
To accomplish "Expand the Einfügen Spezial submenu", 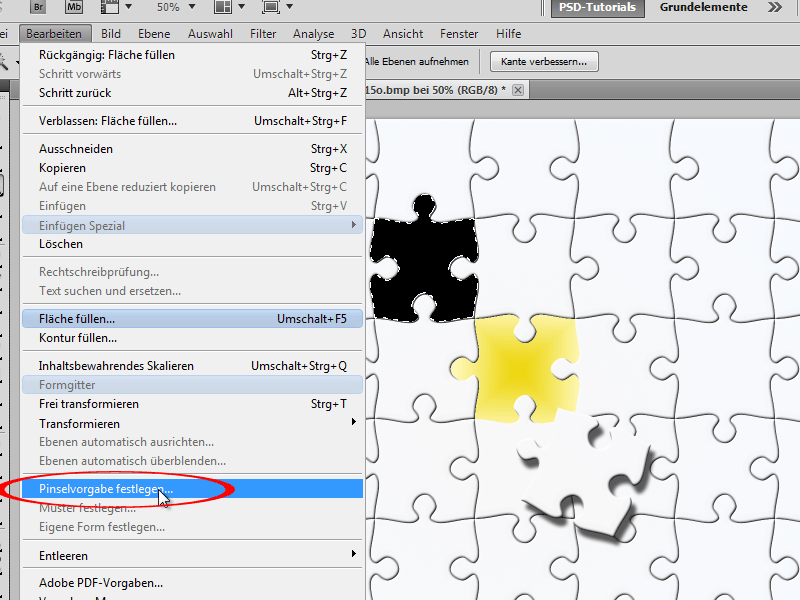I will [192, 225].
